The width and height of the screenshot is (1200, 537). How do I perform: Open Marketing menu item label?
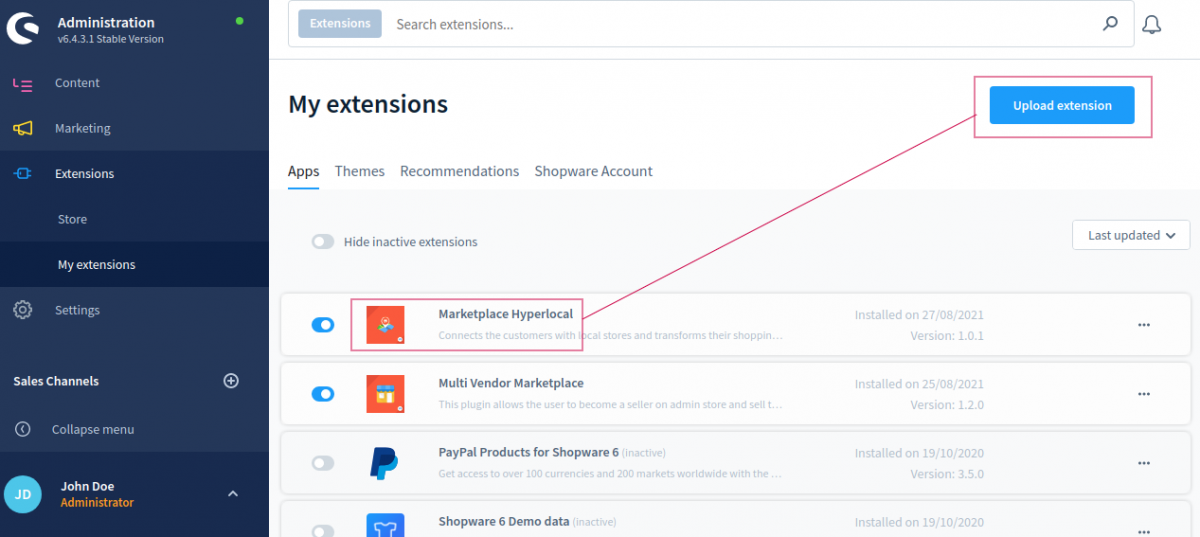point(83,128)
